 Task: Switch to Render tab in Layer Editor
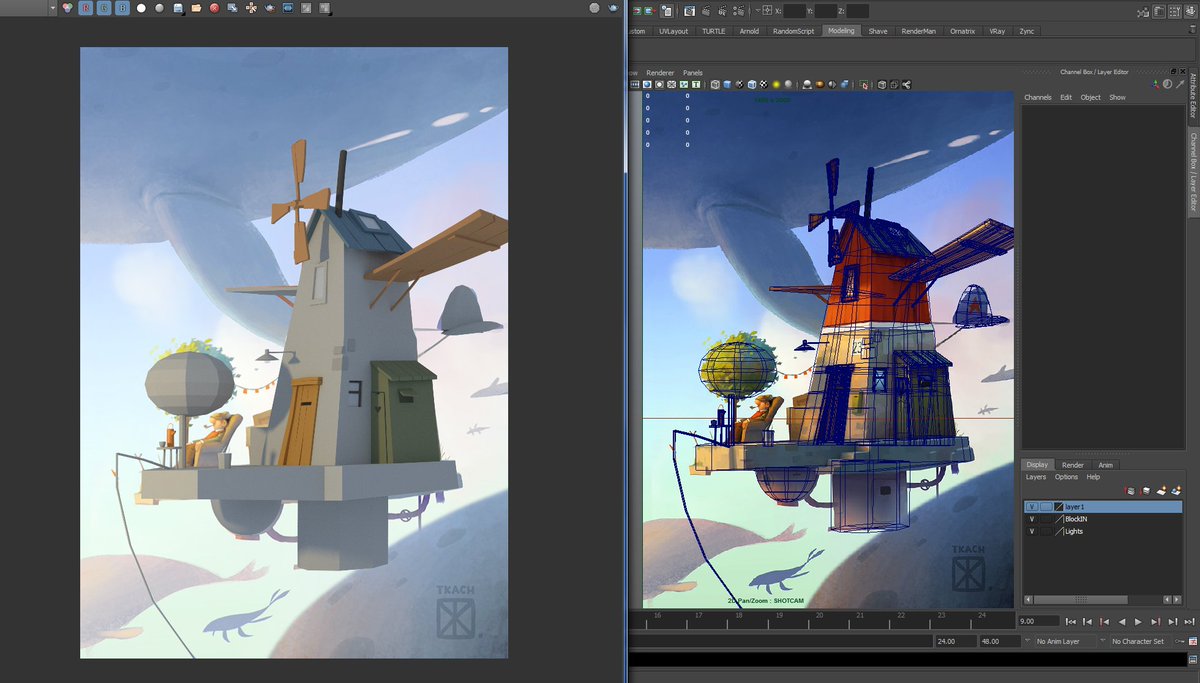click(1072, 465)
